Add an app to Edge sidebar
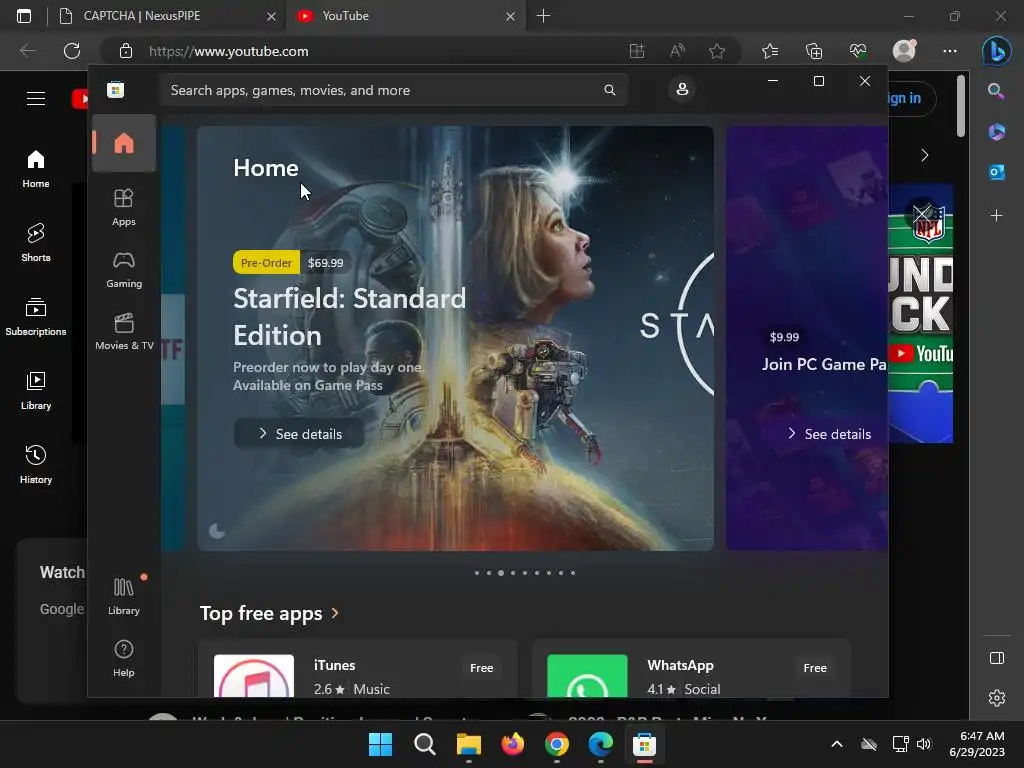Viewport: 1024px width, 768px height. [997, 216]
